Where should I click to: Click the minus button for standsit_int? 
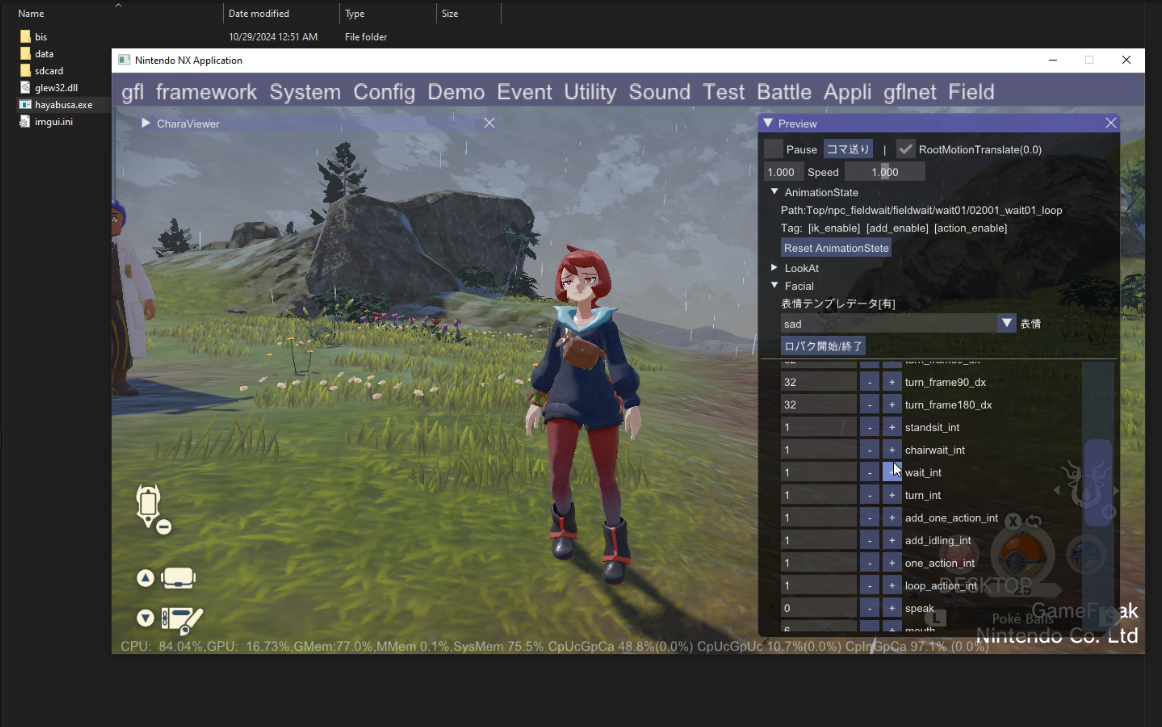point(869,428)
